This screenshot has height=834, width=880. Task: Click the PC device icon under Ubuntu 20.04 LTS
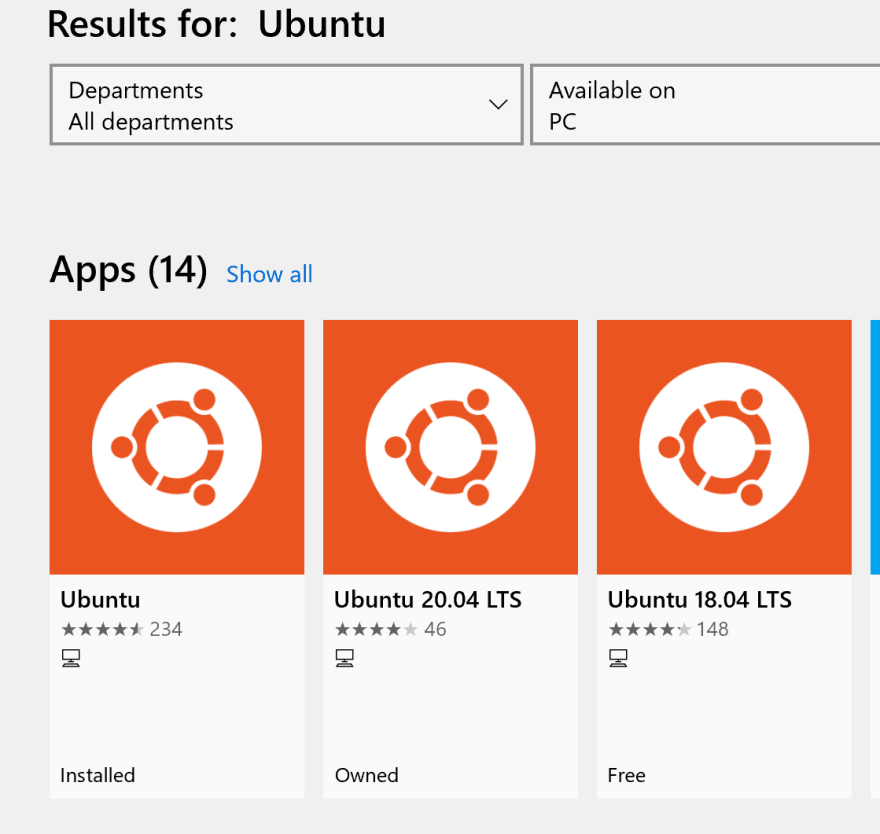(345, 658)
